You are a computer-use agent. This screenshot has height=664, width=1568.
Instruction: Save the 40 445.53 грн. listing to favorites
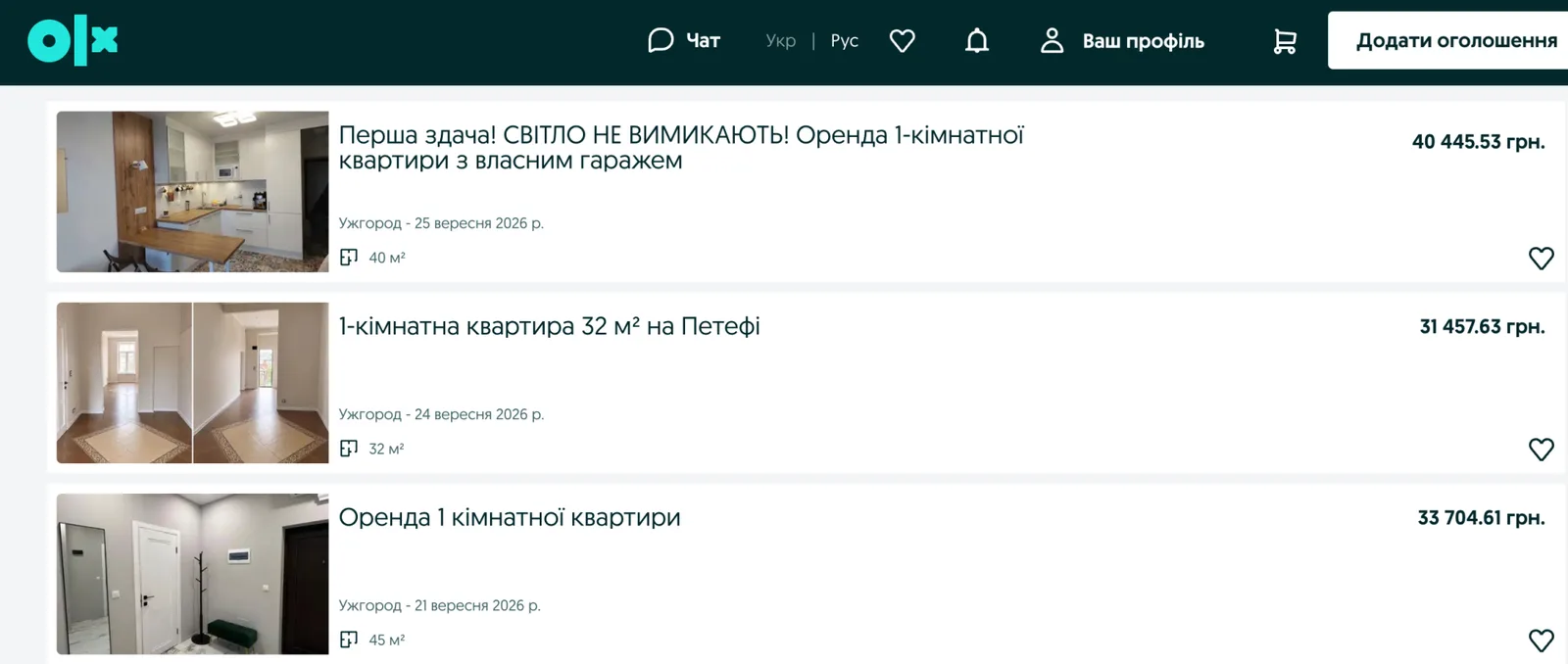1541,258
